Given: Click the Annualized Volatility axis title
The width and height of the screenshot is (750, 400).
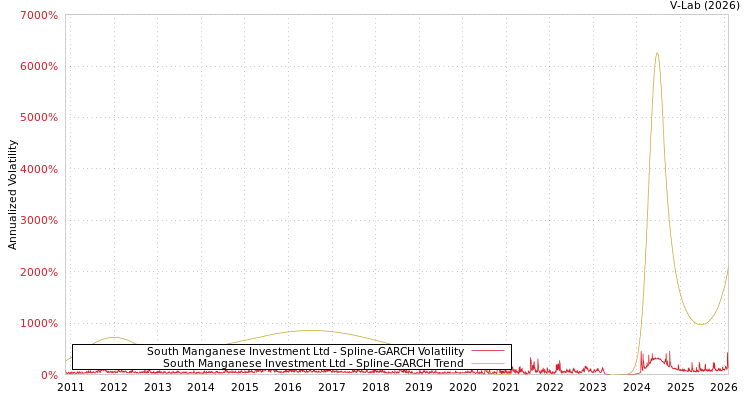Looking at the screenshot, I should [12, 195].
